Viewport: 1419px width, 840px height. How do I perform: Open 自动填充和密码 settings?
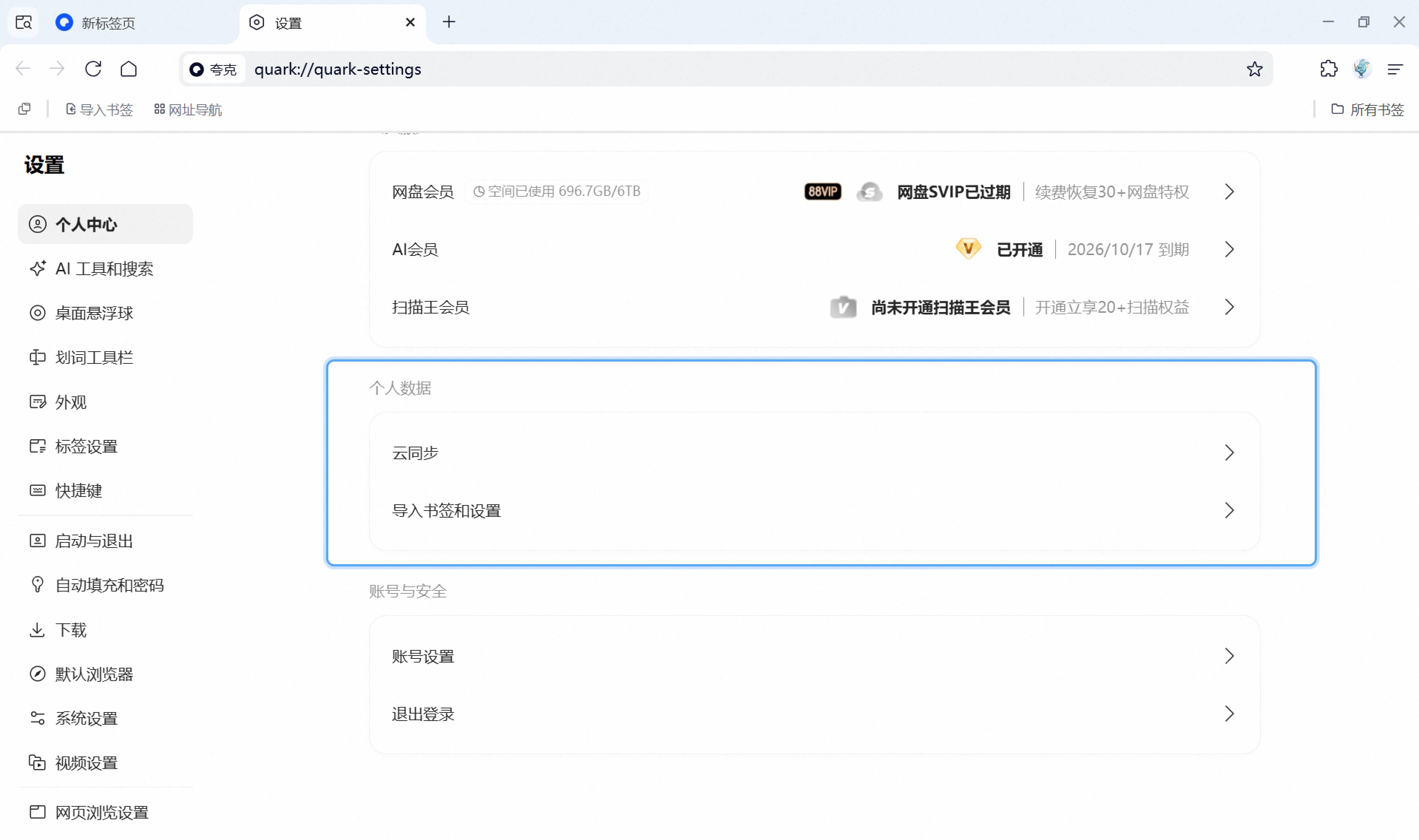[x=105, y=585]
